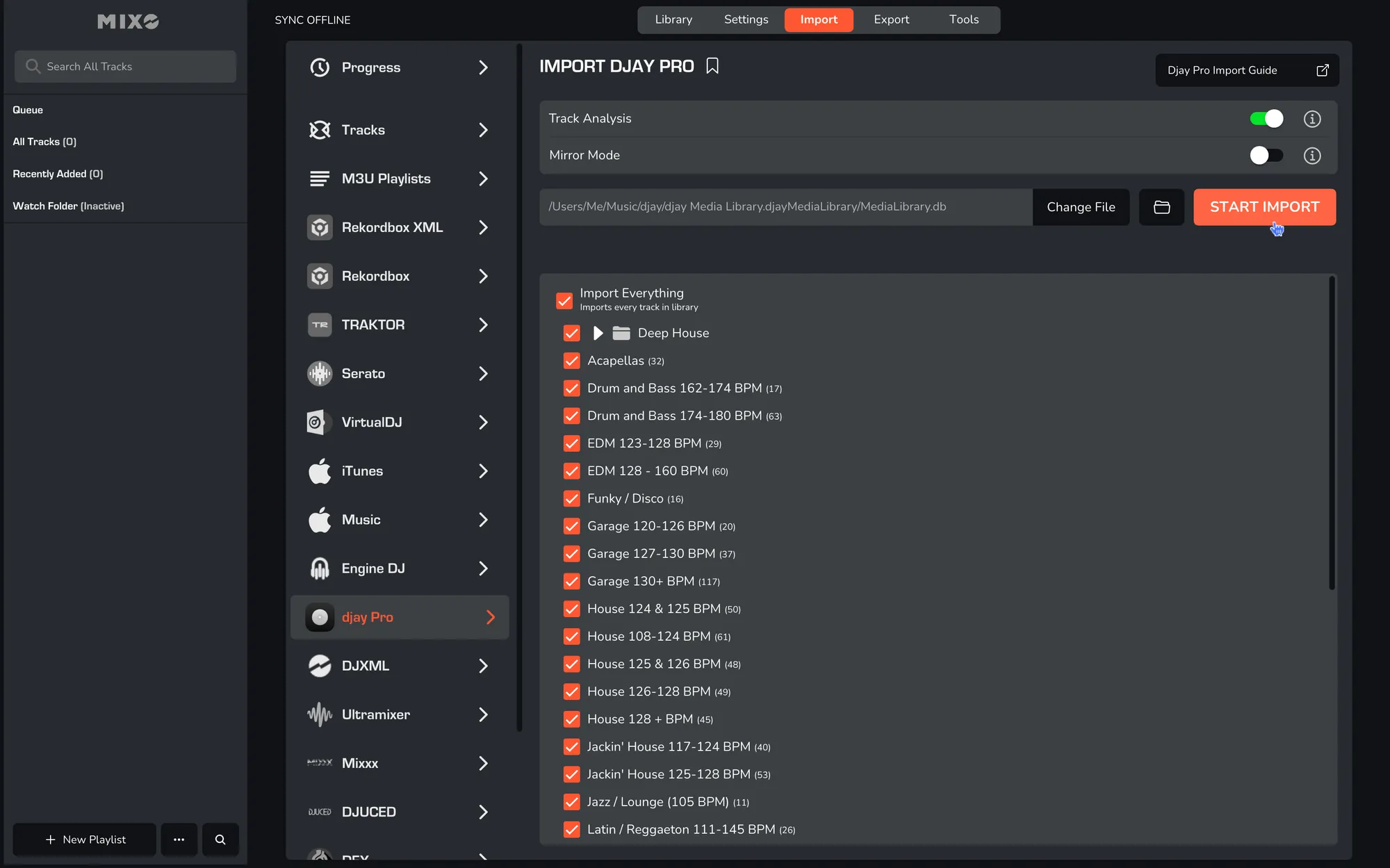Open file location with folder icon
Screen dimensions: 1390x868
(x=1161, y=207)
